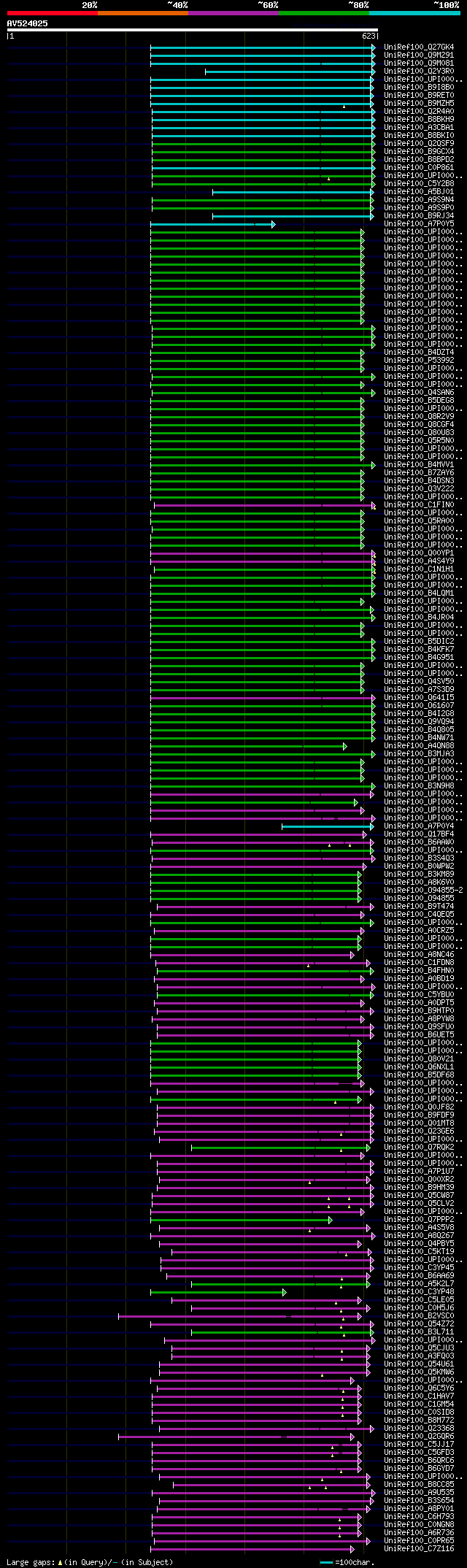
Task: Click the UniRef100_B8BKH9 label
Action: pos(419,119)
